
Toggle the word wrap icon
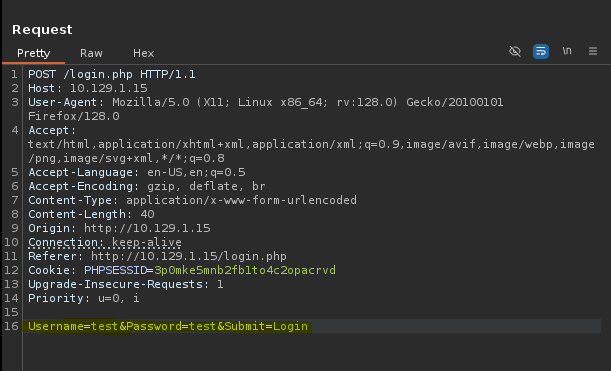pyautogui.click(x=541, y=51)
